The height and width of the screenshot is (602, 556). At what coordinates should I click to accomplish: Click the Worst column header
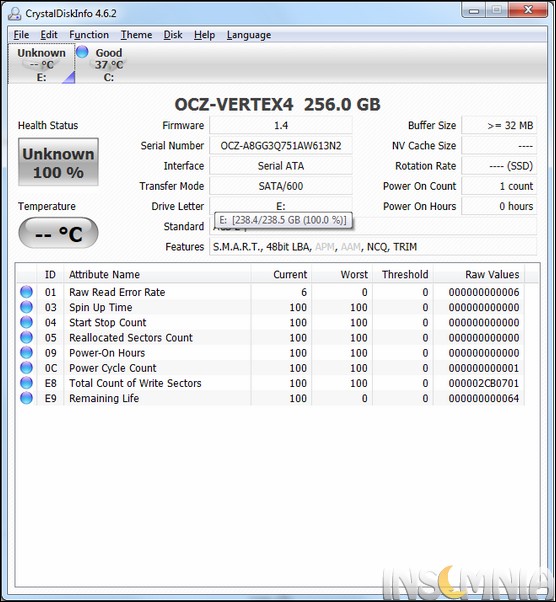point(342,275)
